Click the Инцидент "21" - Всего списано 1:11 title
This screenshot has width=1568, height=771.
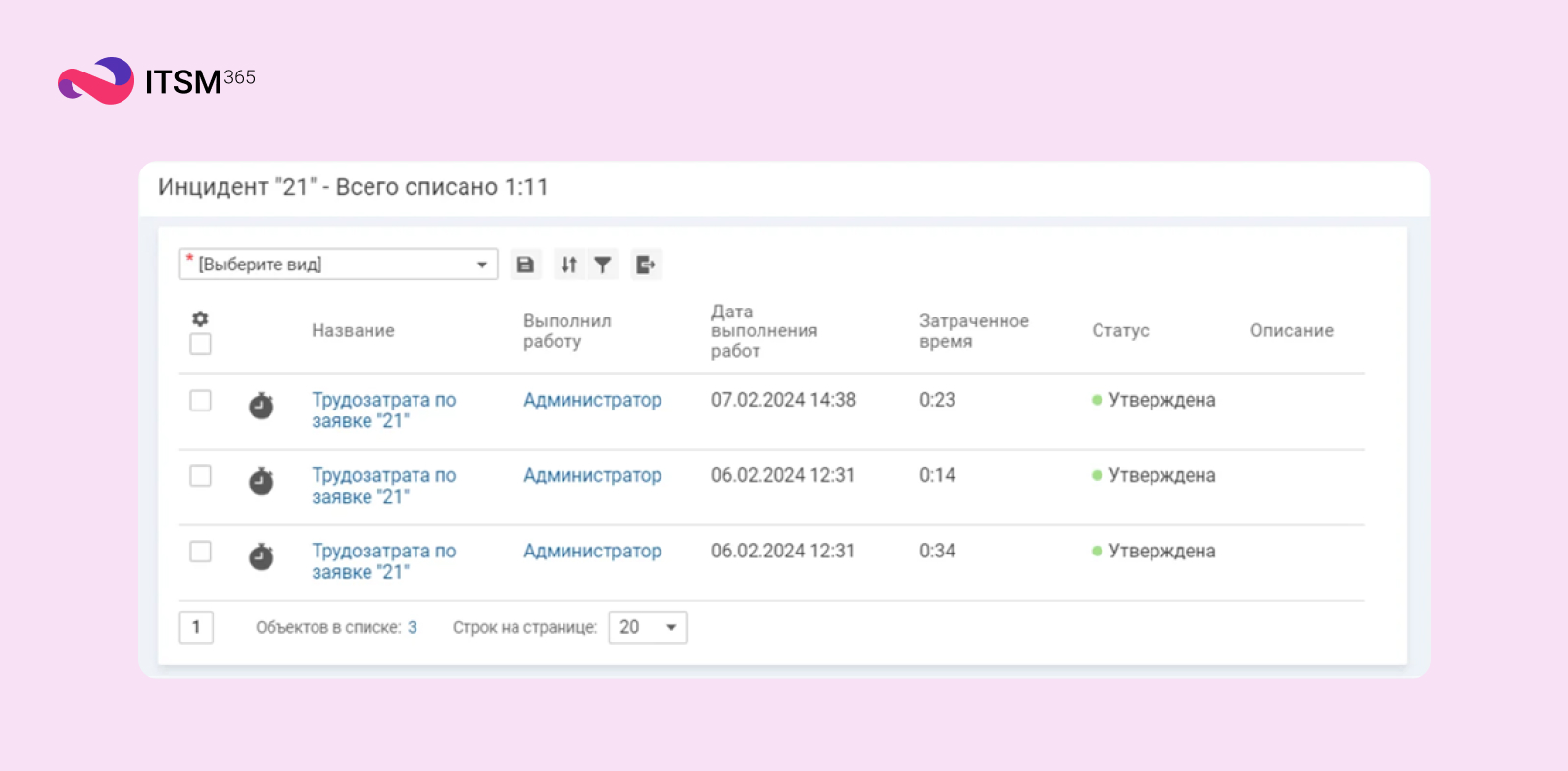tap(353, 187)
